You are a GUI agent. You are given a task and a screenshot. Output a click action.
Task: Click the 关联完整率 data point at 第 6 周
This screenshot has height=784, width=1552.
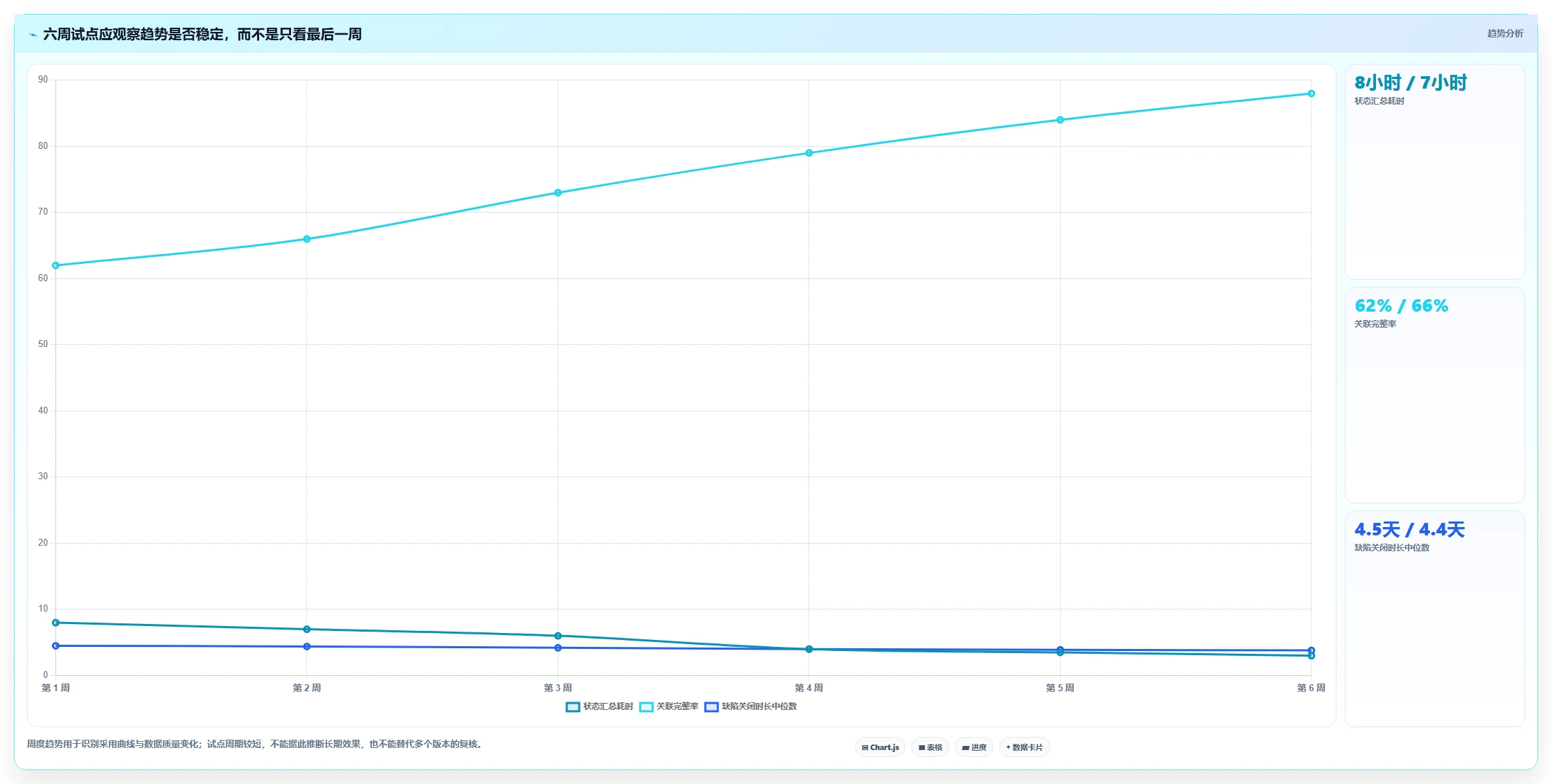point(1312,93)
